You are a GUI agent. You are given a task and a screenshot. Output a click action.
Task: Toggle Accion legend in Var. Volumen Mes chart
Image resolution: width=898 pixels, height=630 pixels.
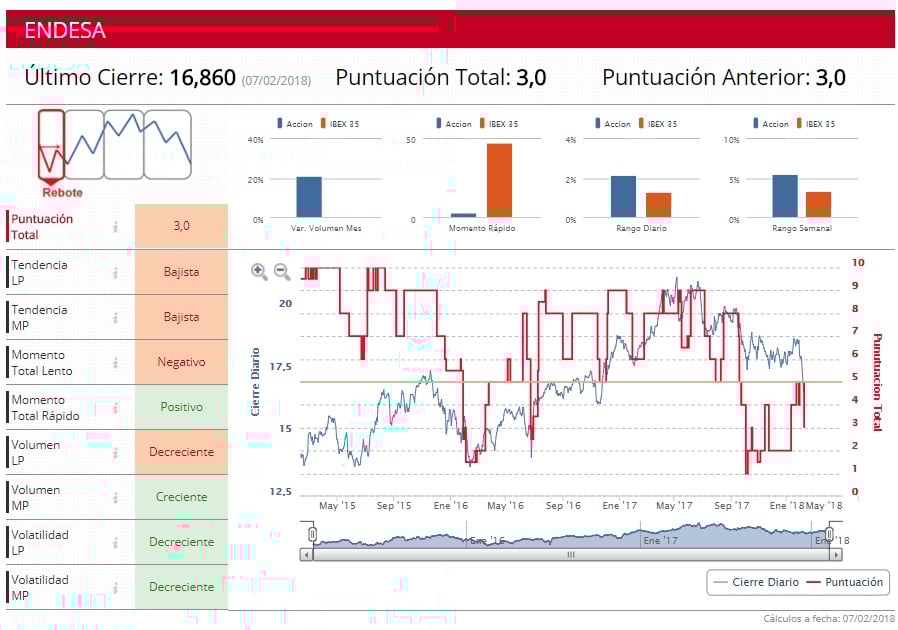coord(295,124)
